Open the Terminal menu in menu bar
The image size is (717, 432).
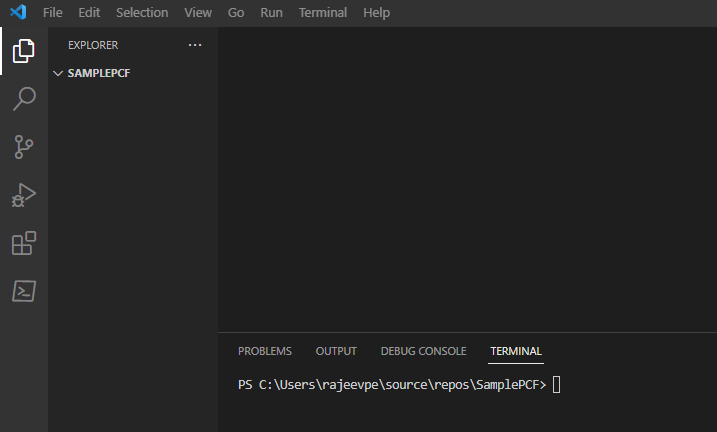coord(323,13)
